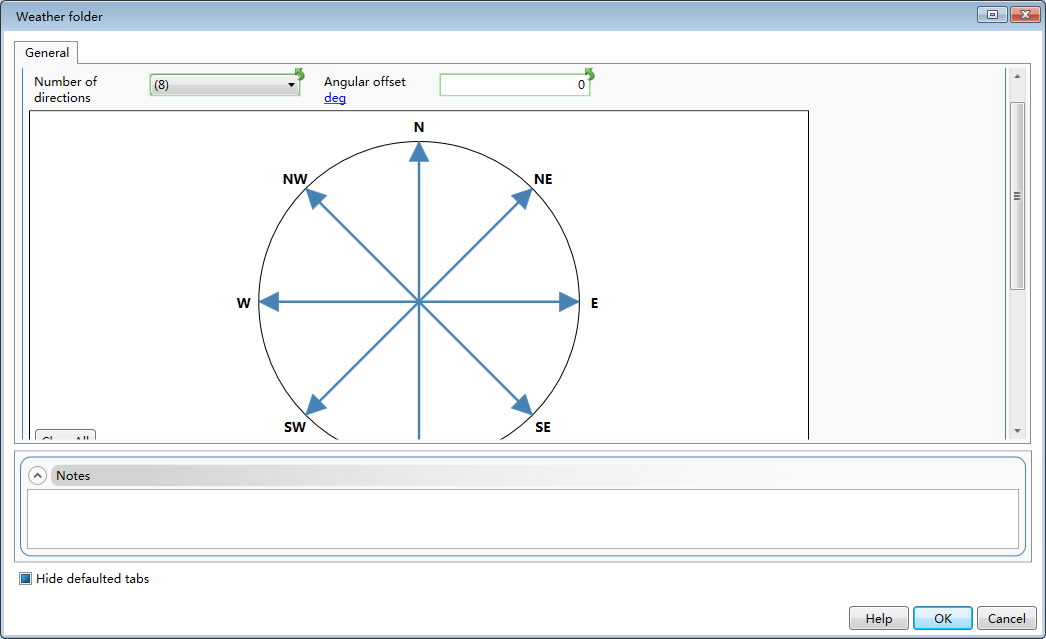The width and height of the screenshot is (1046, 639).
Task: Reset the Number of directions value icon
Action: click(300, 73)
